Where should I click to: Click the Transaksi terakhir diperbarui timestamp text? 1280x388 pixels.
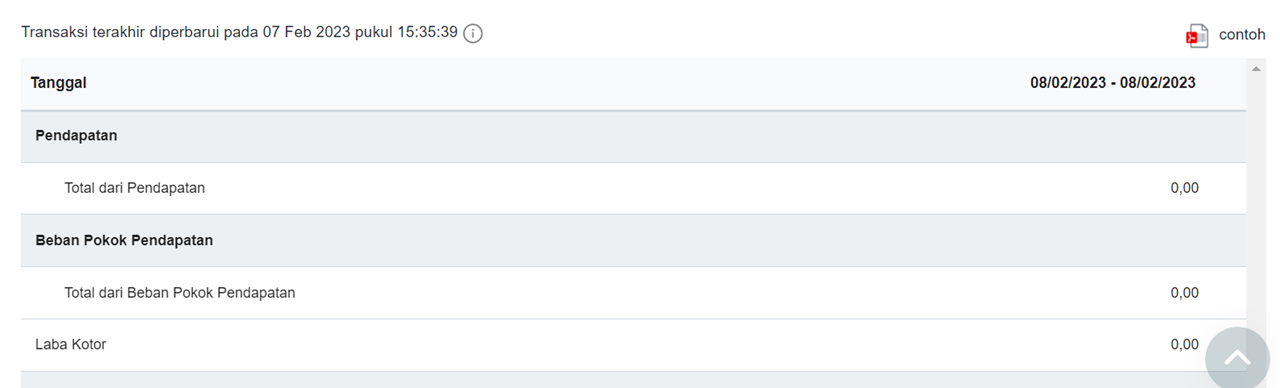(x=239, y=32)
